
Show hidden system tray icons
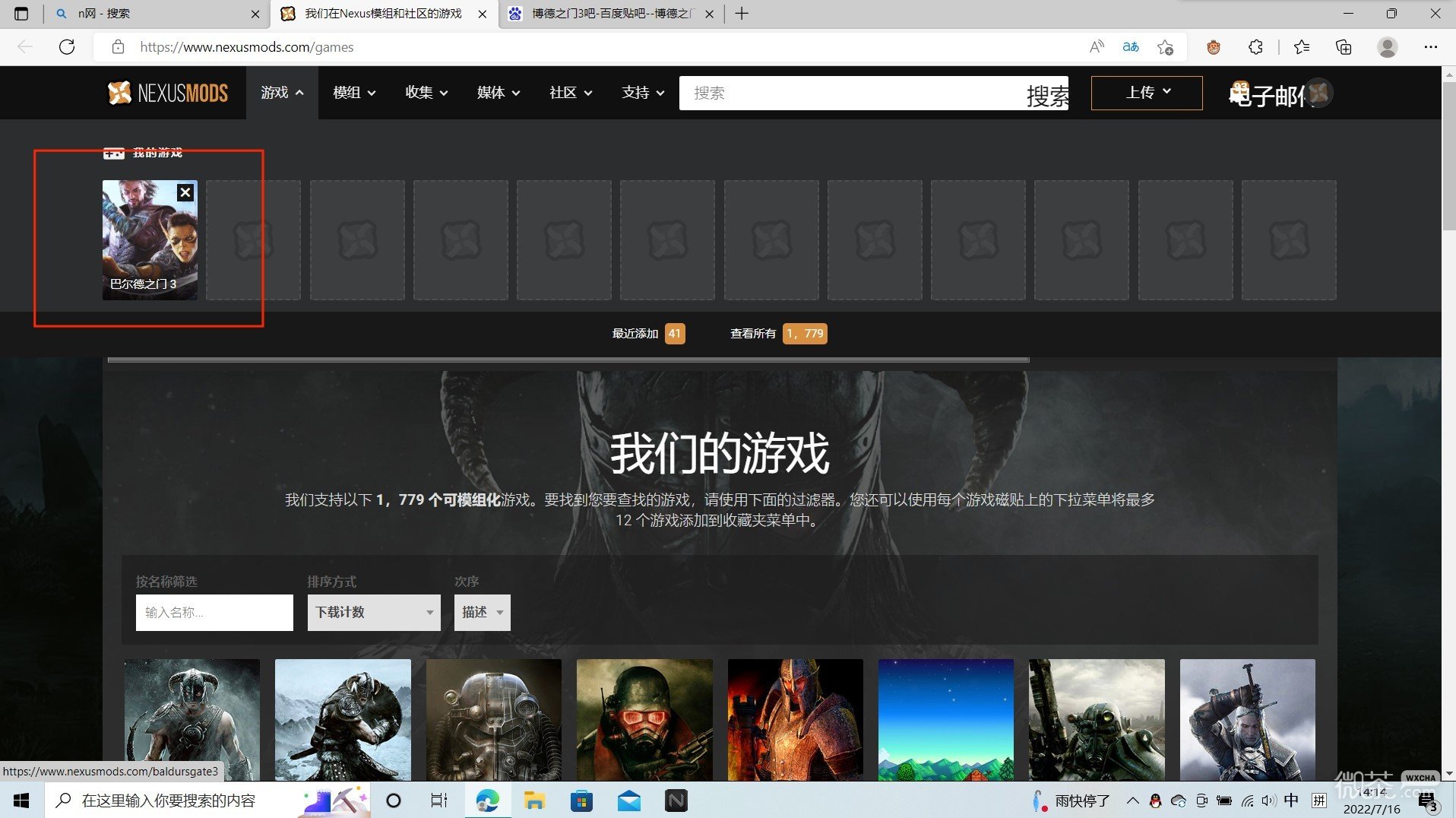point(1132,801)
